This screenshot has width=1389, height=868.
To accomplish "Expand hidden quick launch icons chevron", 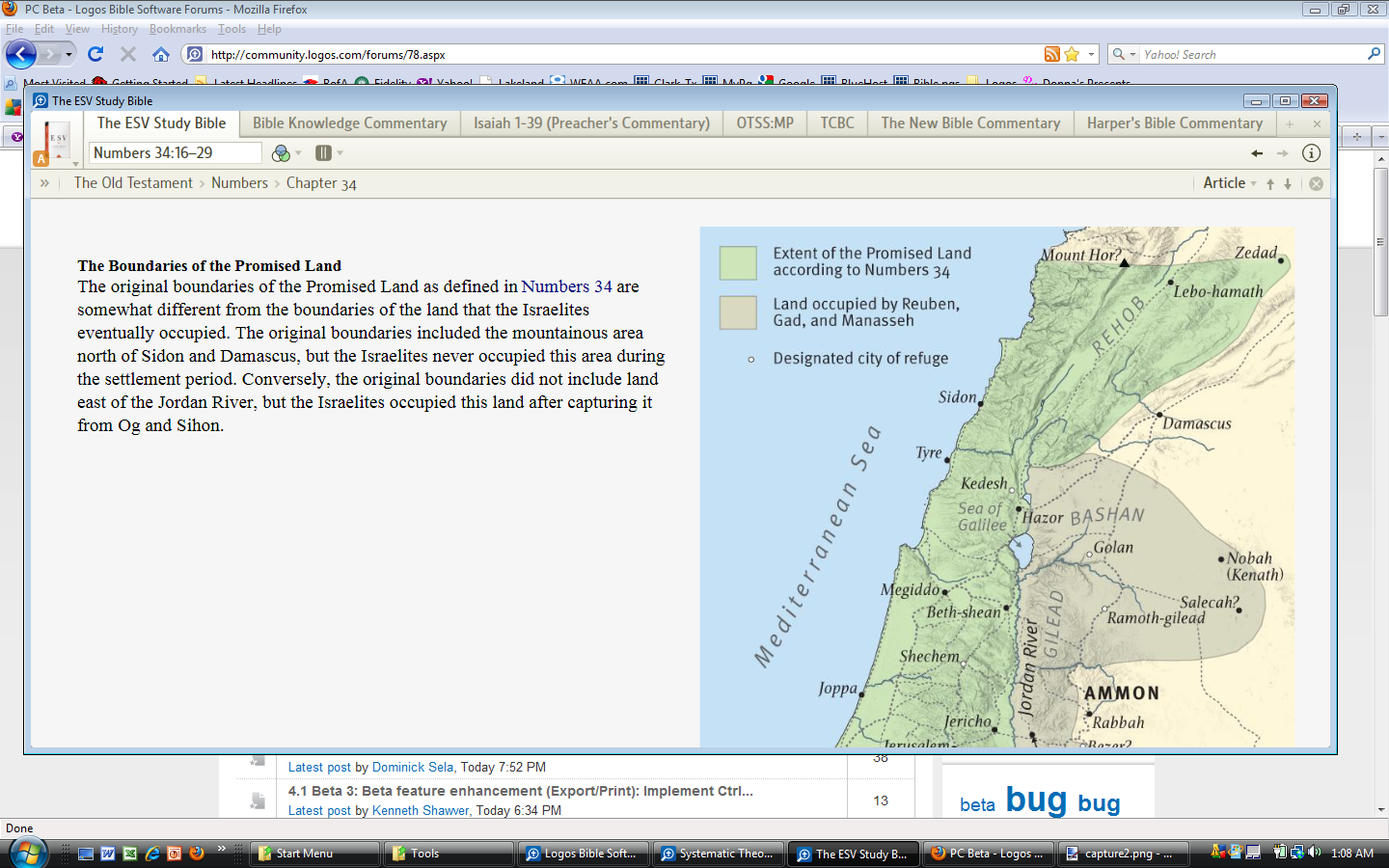I will pos(221,849).
